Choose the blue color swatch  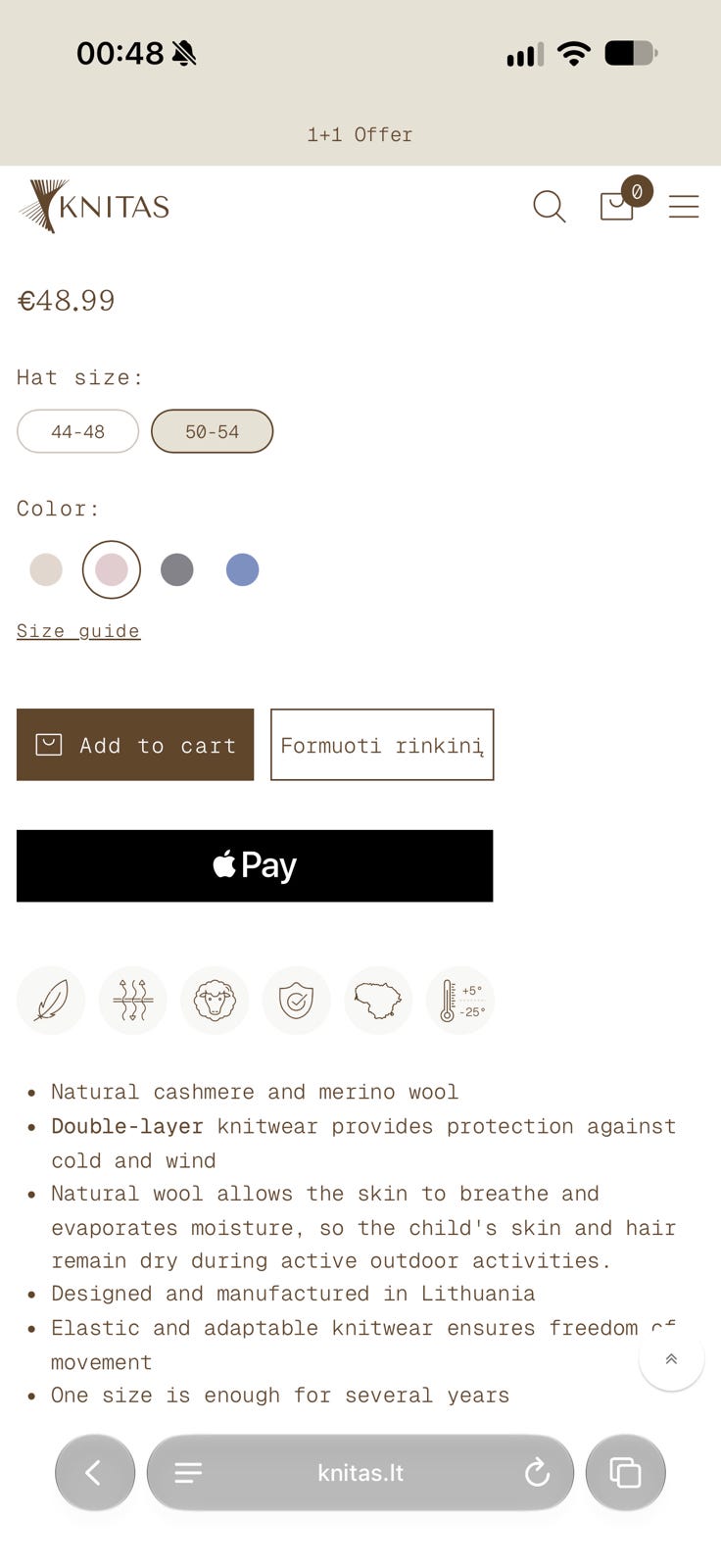click(x=242, y=569)
